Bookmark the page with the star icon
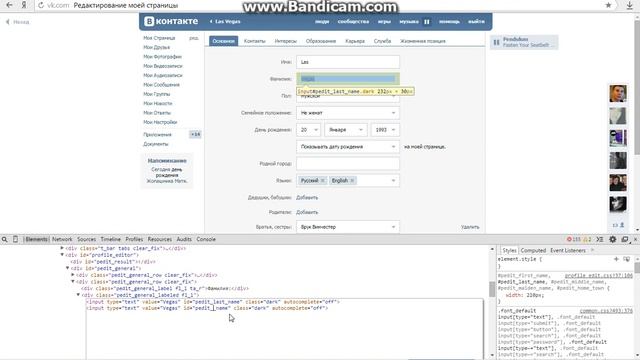 (608, 5)
